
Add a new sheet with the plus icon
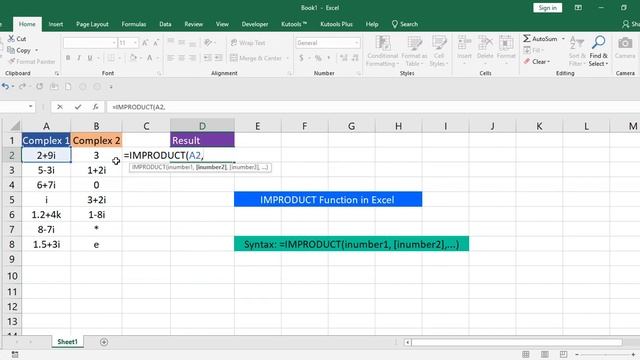point(104,342)
